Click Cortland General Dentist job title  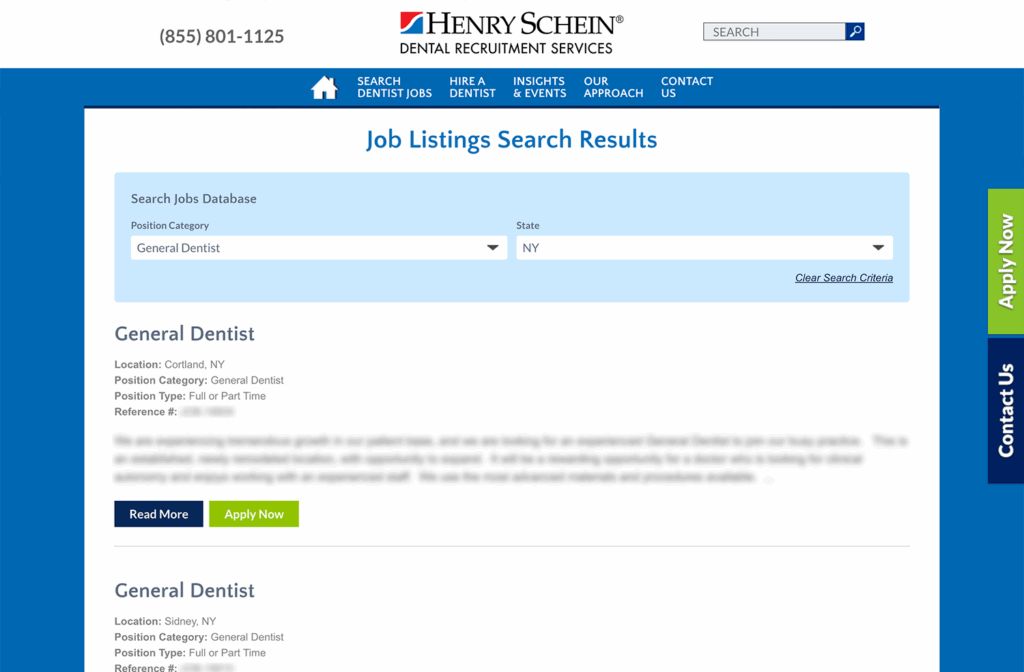[x=185, y=334]
